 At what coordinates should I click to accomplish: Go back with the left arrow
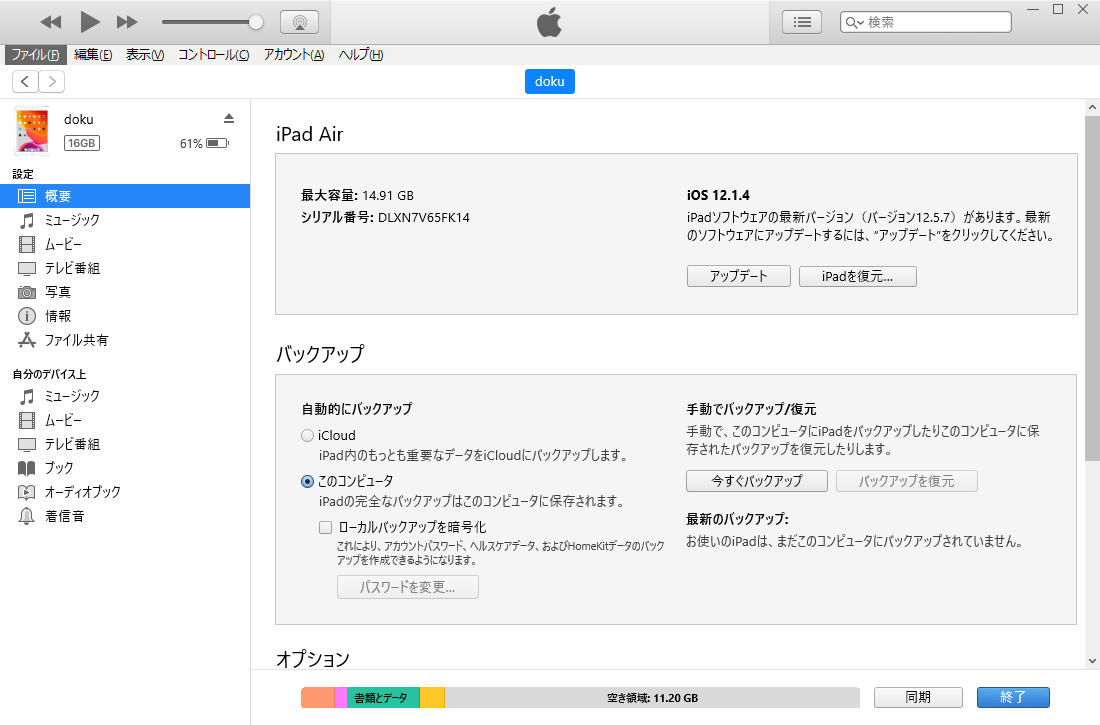[25, 81]
